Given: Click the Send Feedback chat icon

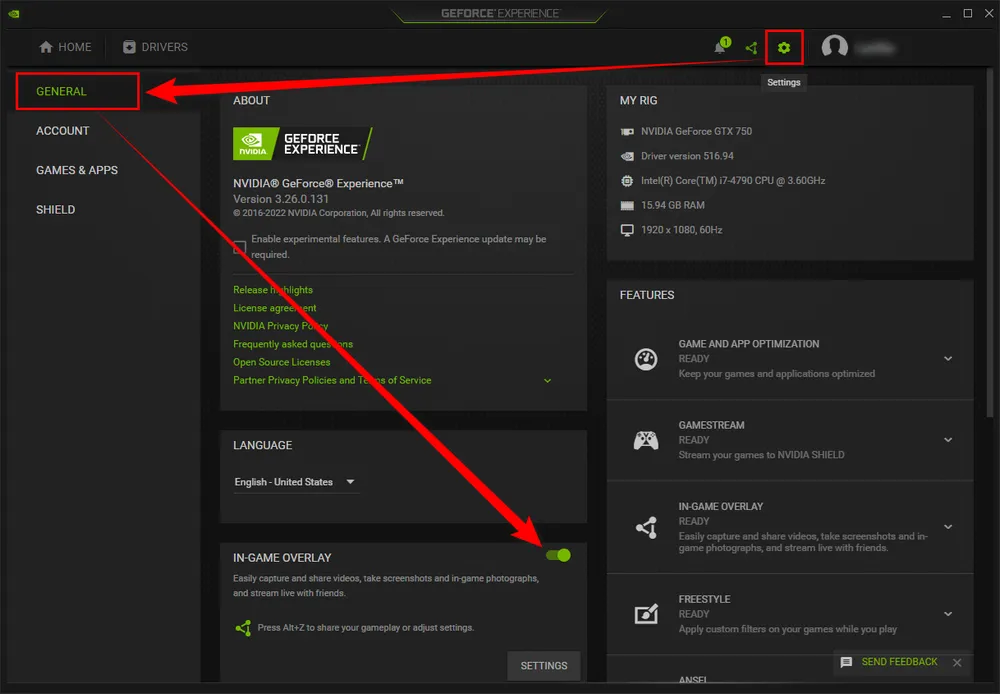Looking at the screenshot, I should pos(846,662).
